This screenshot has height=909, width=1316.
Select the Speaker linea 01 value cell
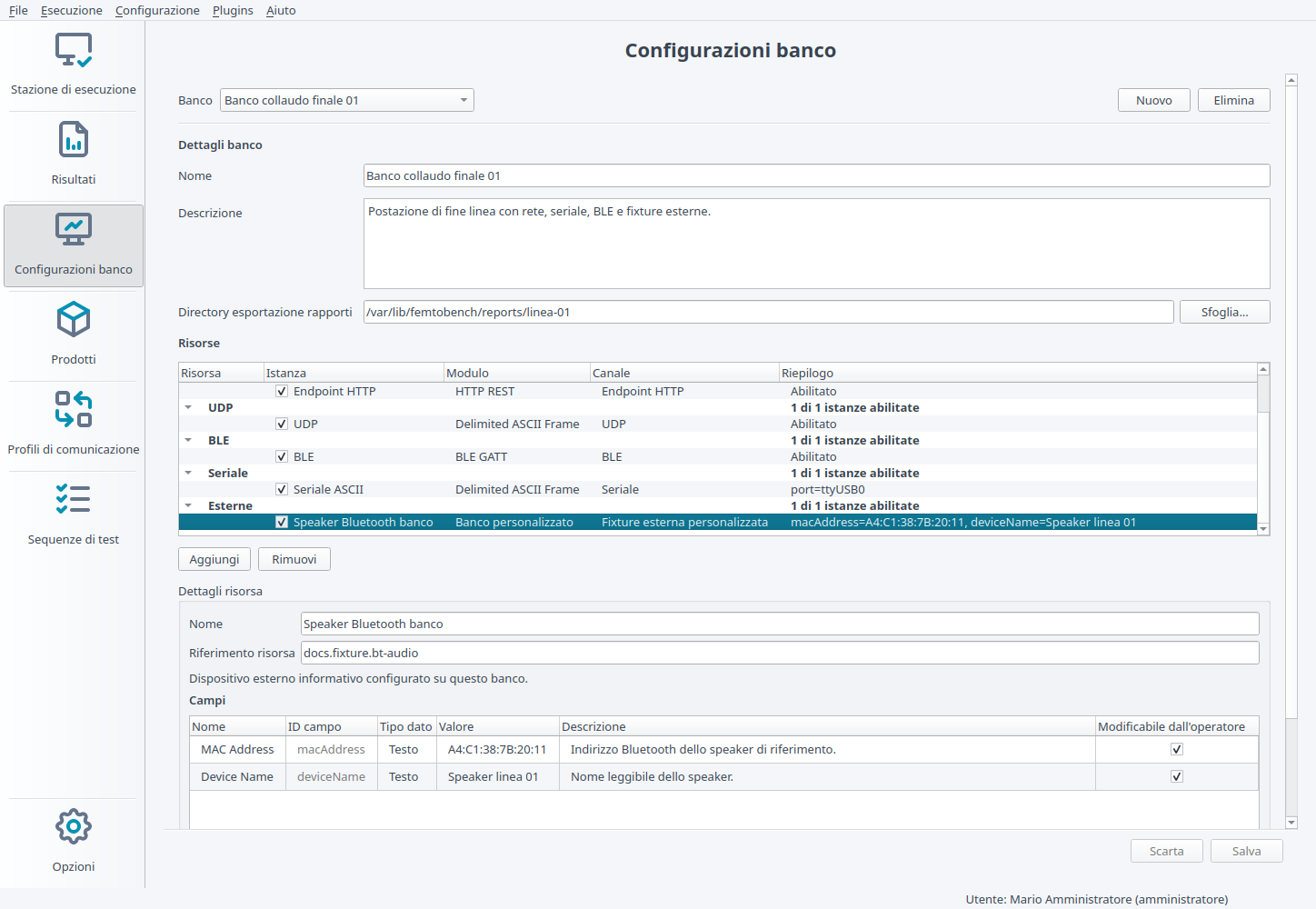[498, 777]
